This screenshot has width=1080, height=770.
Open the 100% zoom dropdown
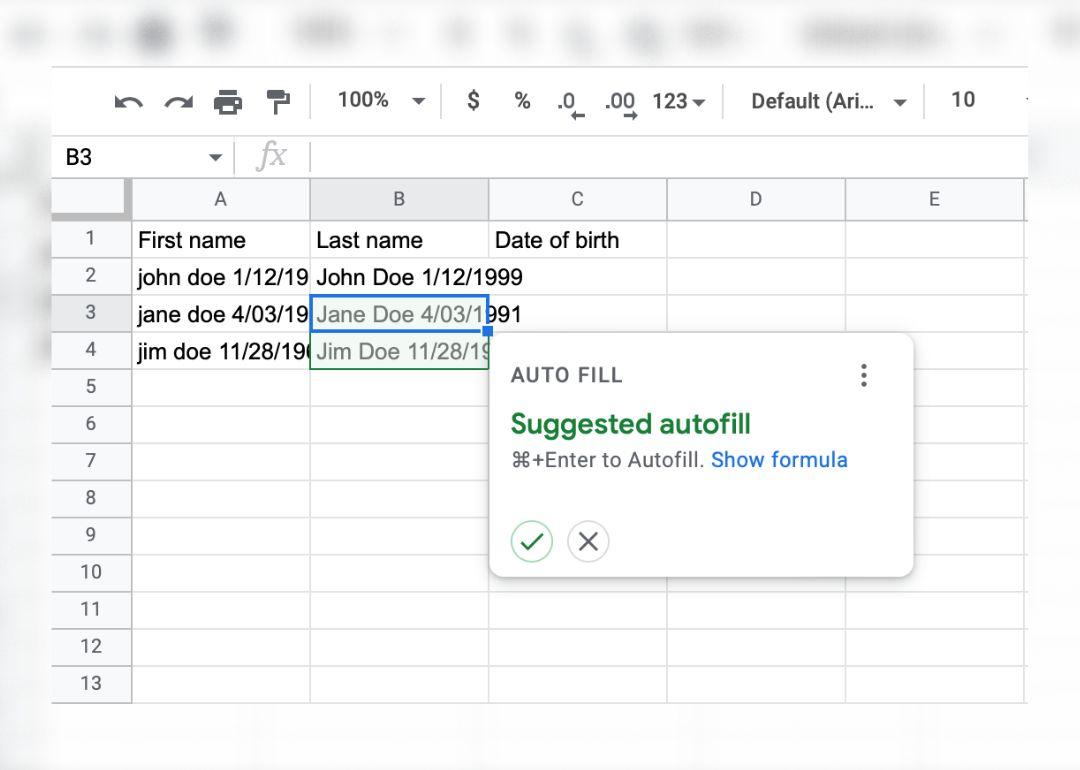tap(381, 100)
